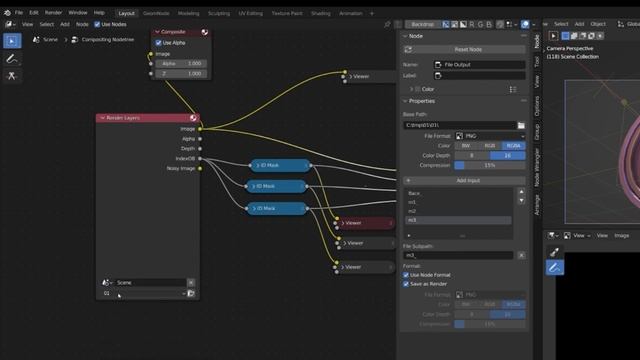
Task: Toggle the Backdrop button
Action: pos(422,24)
